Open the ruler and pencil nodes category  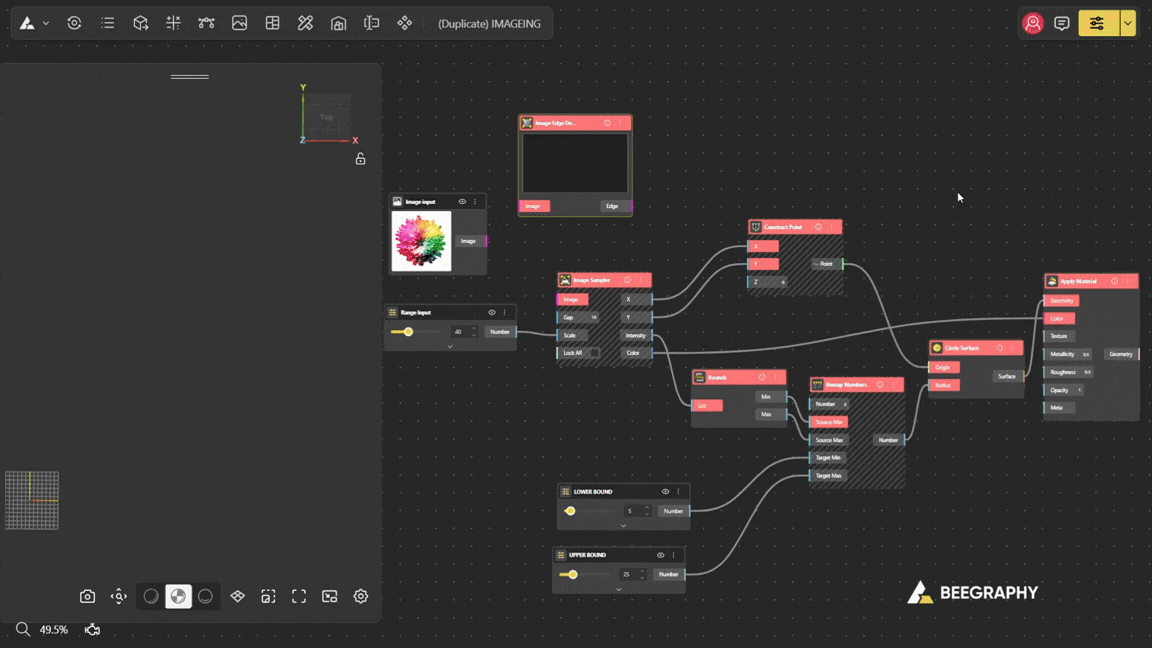point(306,24)
